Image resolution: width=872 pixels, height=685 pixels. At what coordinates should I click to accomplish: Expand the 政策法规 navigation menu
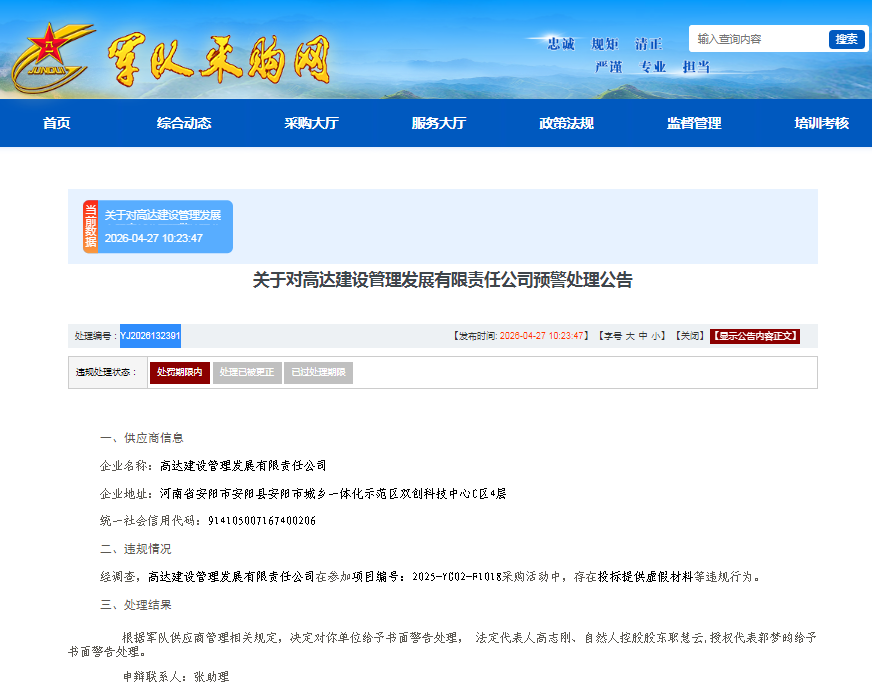click(566, 123)
